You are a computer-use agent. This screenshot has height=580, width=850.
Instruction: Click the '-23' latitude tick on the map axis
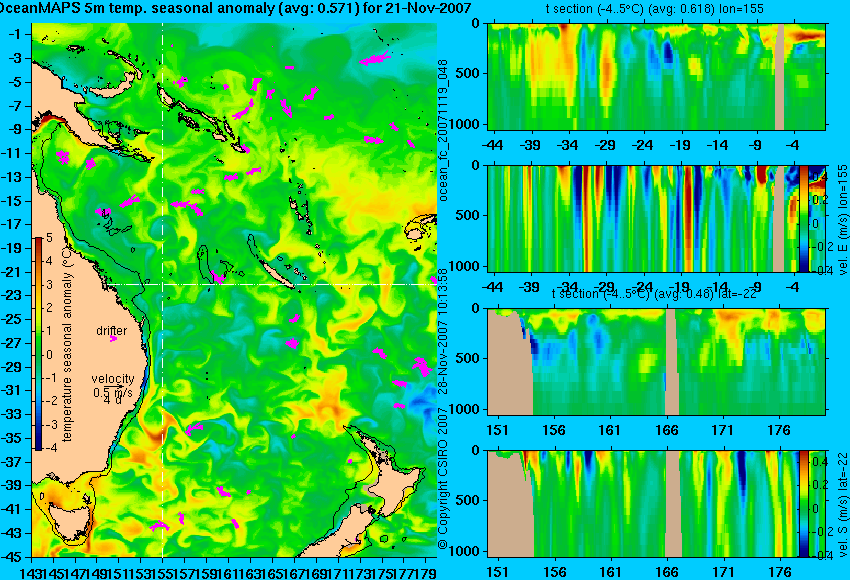click(14, 295)
